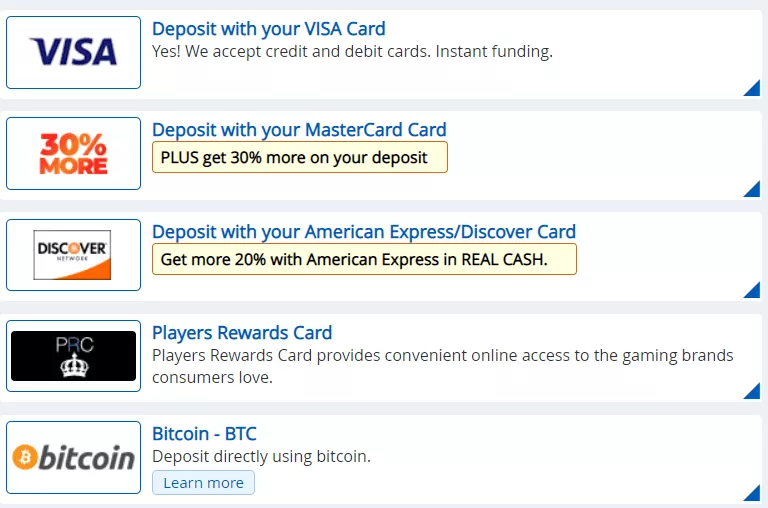Click the PLUS get 30% more promo badge
768x508 pixels.
(x=299, y=157)
